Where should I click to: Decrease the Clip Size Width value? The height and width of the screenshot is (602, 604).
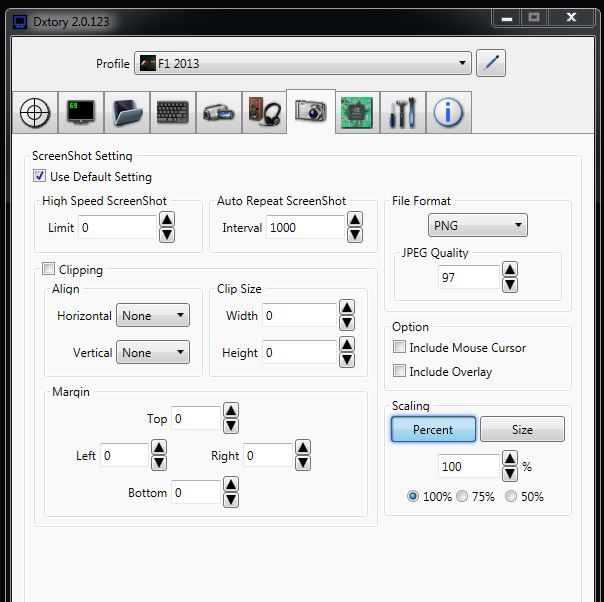(347, 323)
